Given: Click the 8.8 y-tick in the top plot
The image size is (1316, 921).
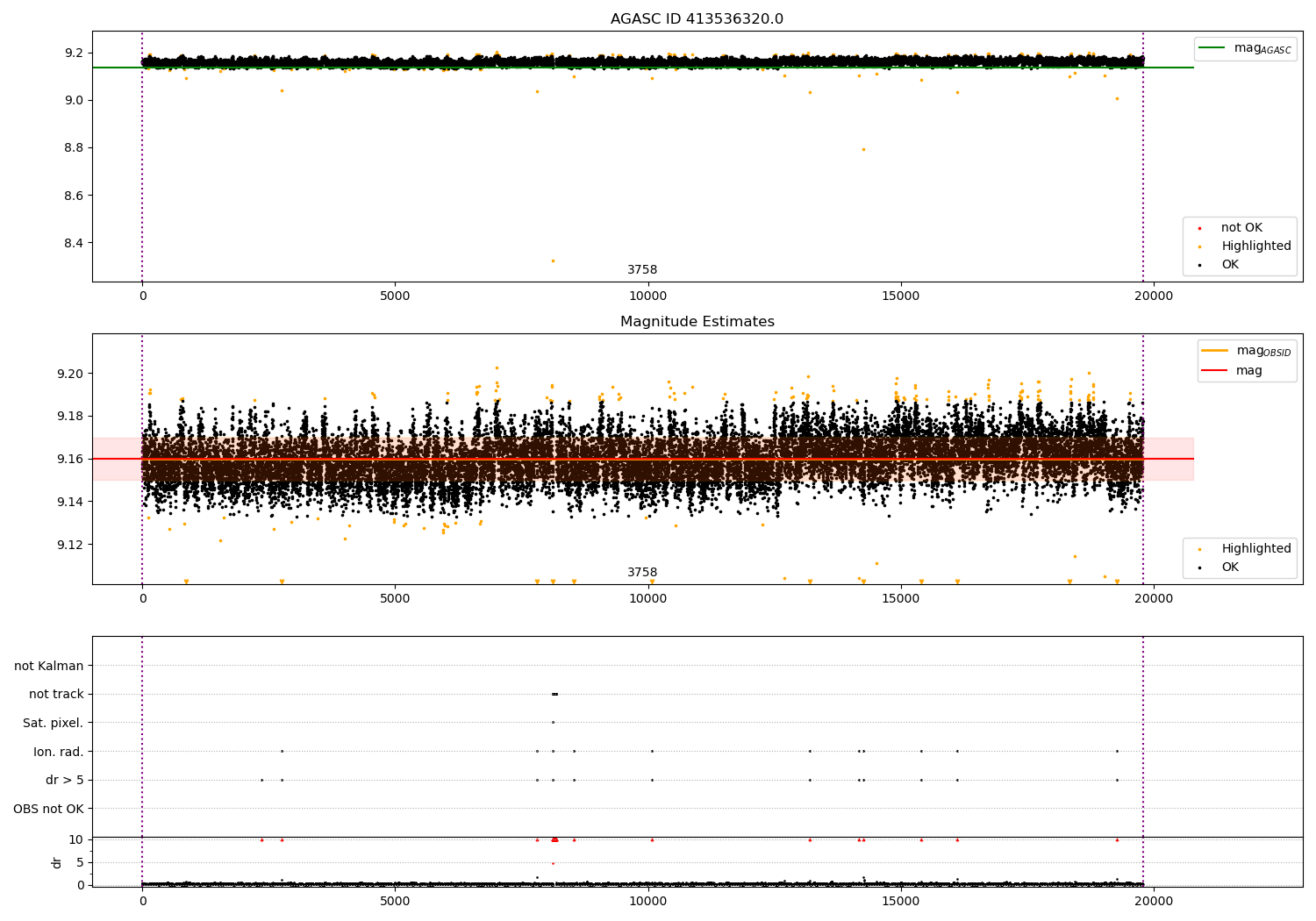Looking at the screenshot, I should 74,148.
